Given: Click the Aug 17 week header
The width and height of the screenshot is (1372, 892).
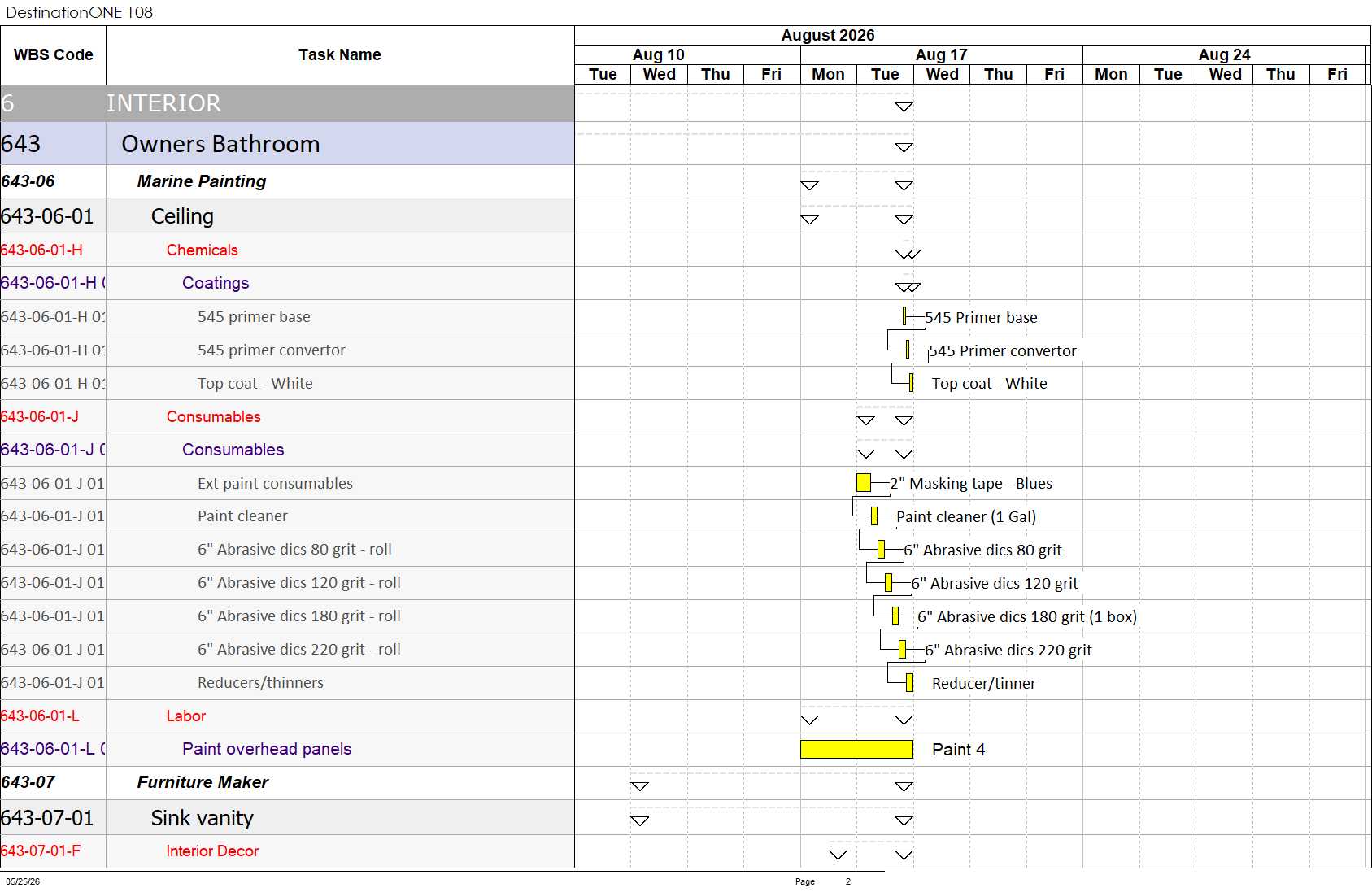Looking at the screenshot, I should (x=941, y=54).
